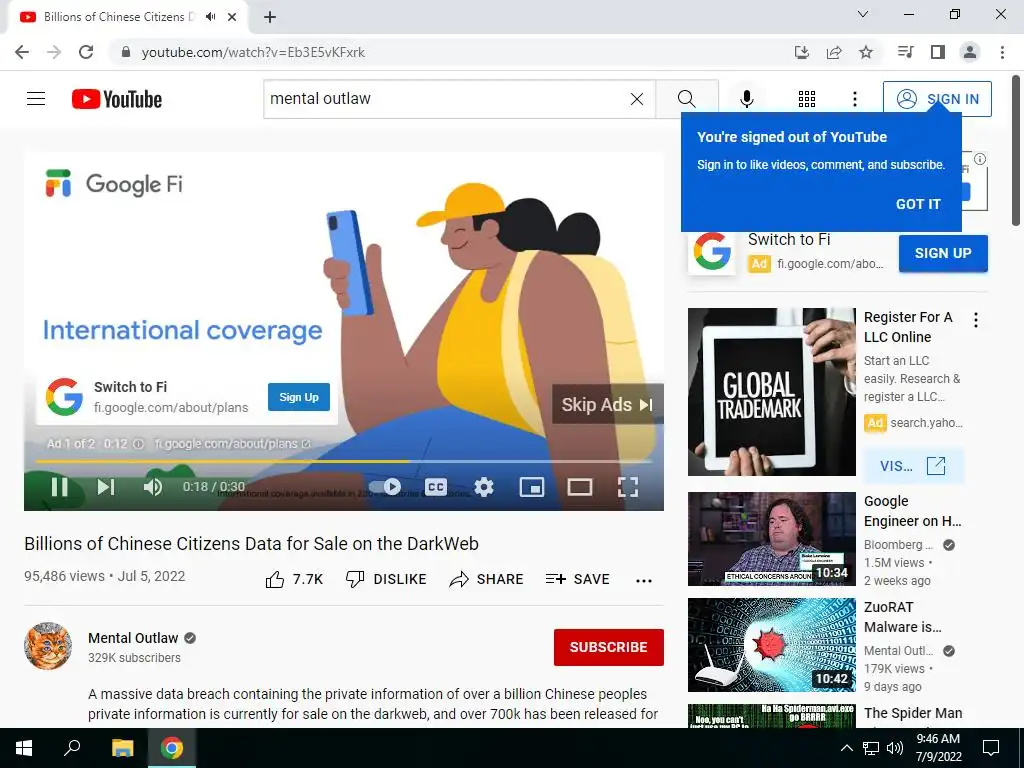Mute the video player volume
This screenshot has width=1024, height=768.
[153, 487]
